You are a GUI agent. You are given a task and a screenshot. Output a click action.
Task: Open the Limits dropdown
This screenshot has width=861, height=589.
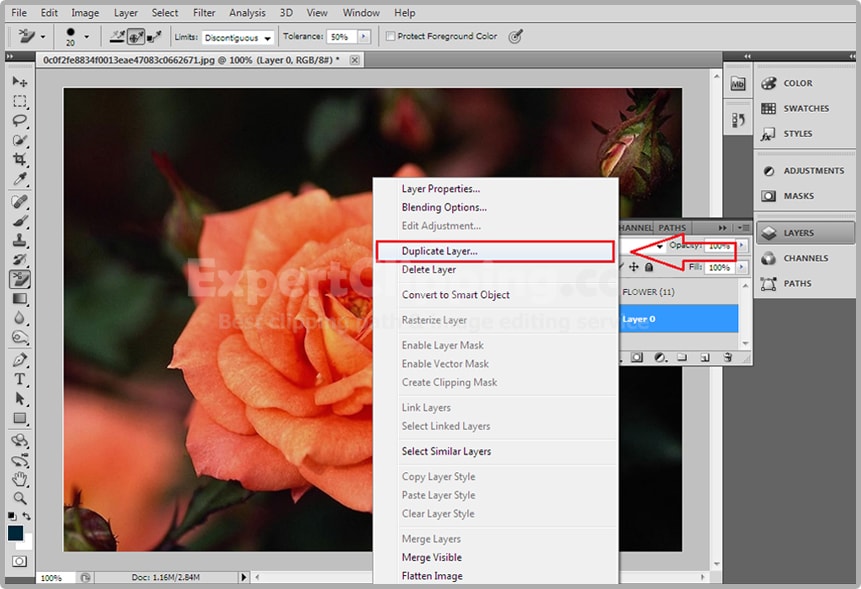coord(238,38)
